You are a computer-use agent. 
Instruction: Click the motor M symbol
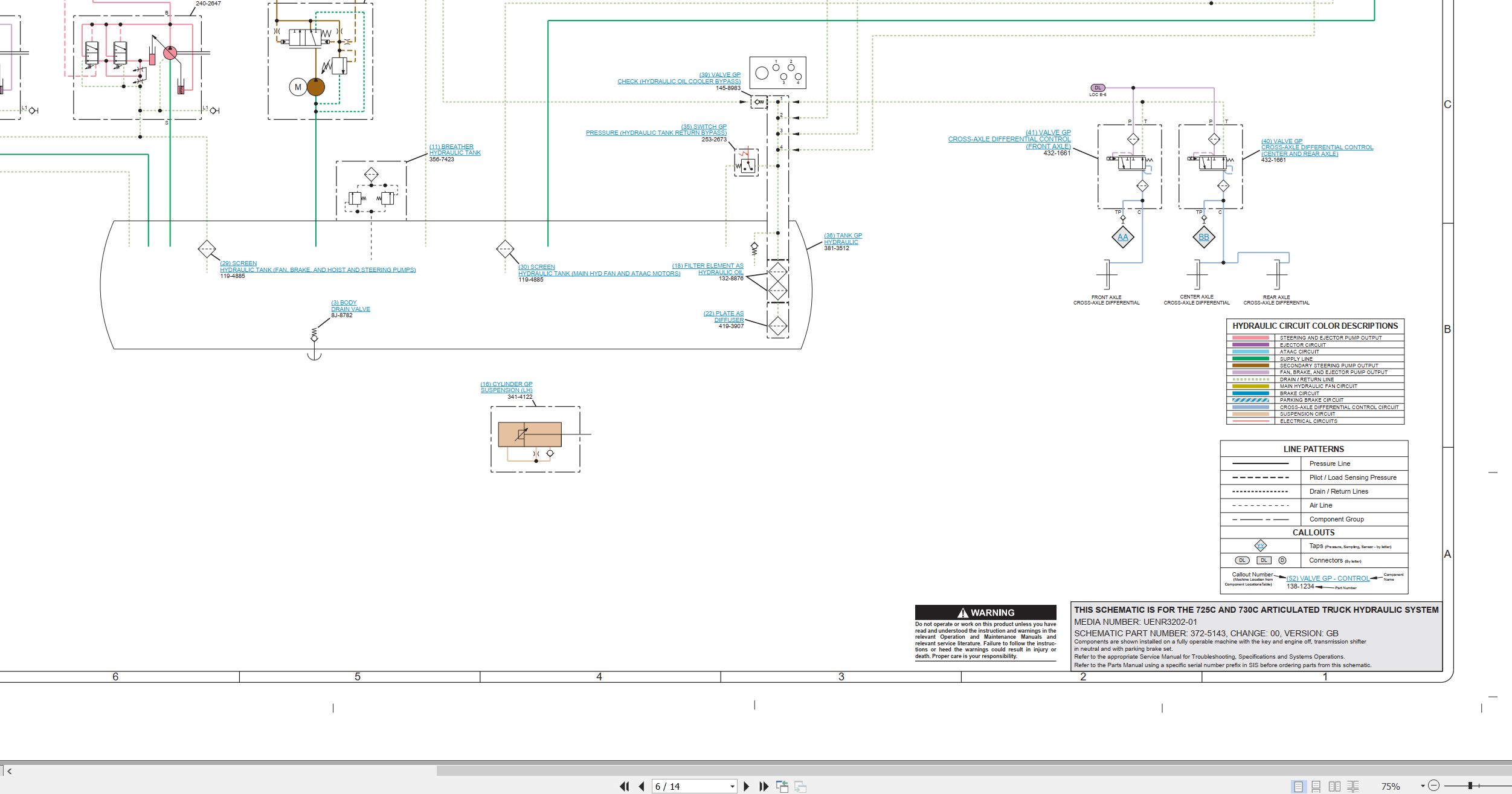[297, 87]
